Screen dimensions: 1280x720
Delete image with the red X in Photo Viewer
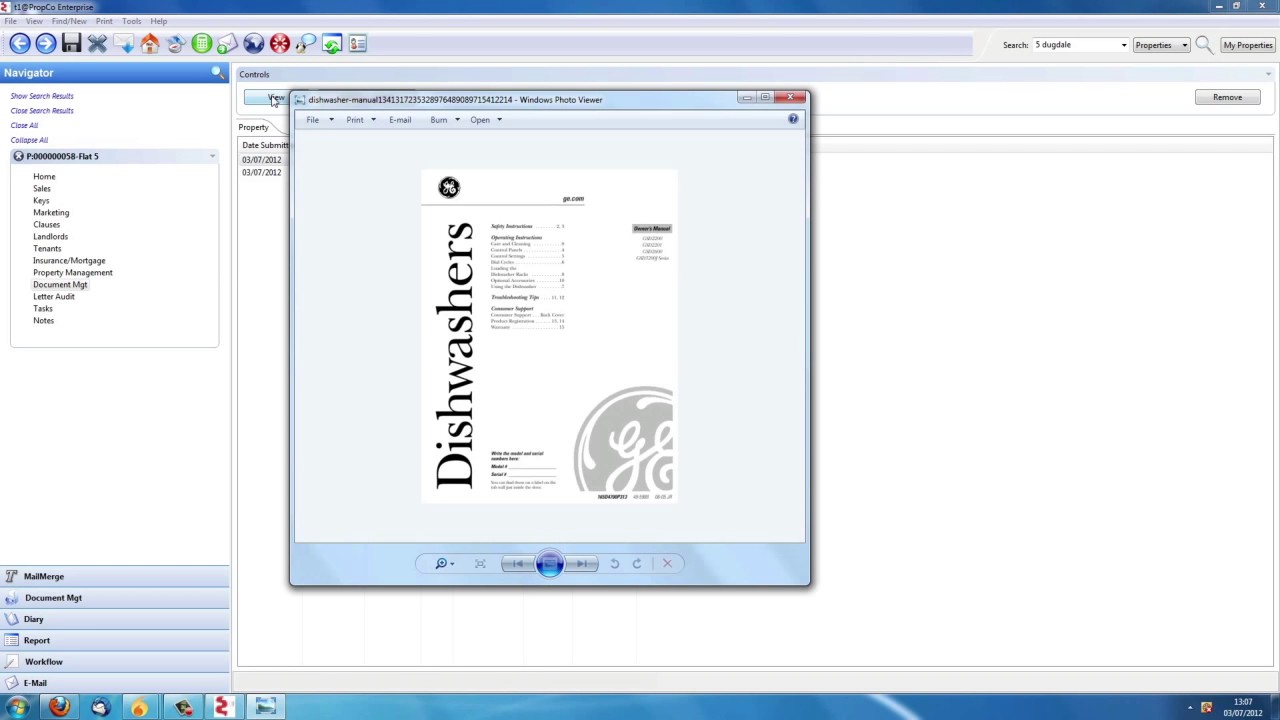(x=667, y=564)
